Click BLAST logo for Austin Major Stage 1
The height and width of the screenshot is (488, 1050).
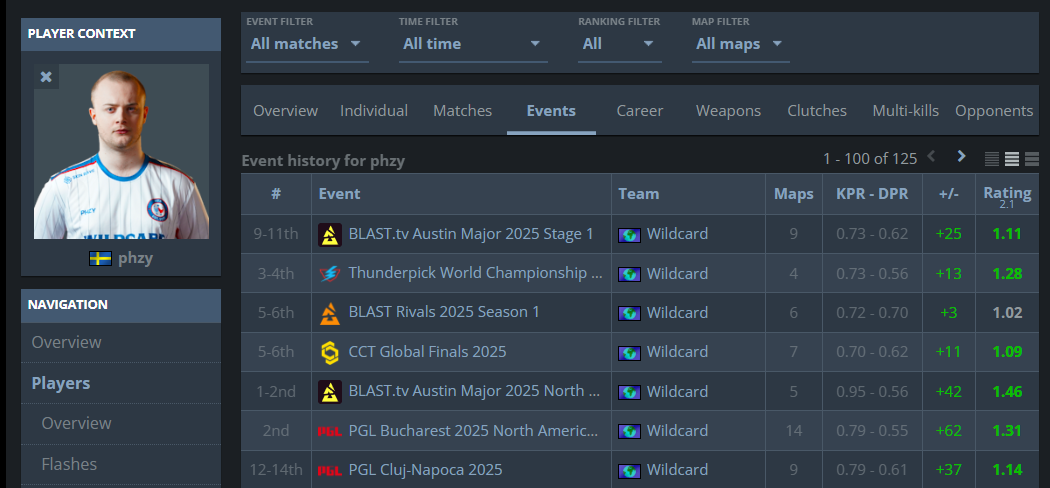click(329, 234)
